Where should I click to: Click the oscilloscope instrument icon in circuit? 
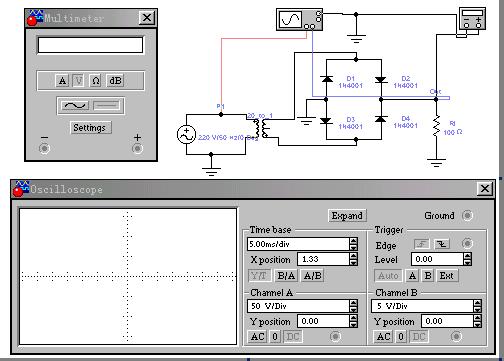pos(299,20)
